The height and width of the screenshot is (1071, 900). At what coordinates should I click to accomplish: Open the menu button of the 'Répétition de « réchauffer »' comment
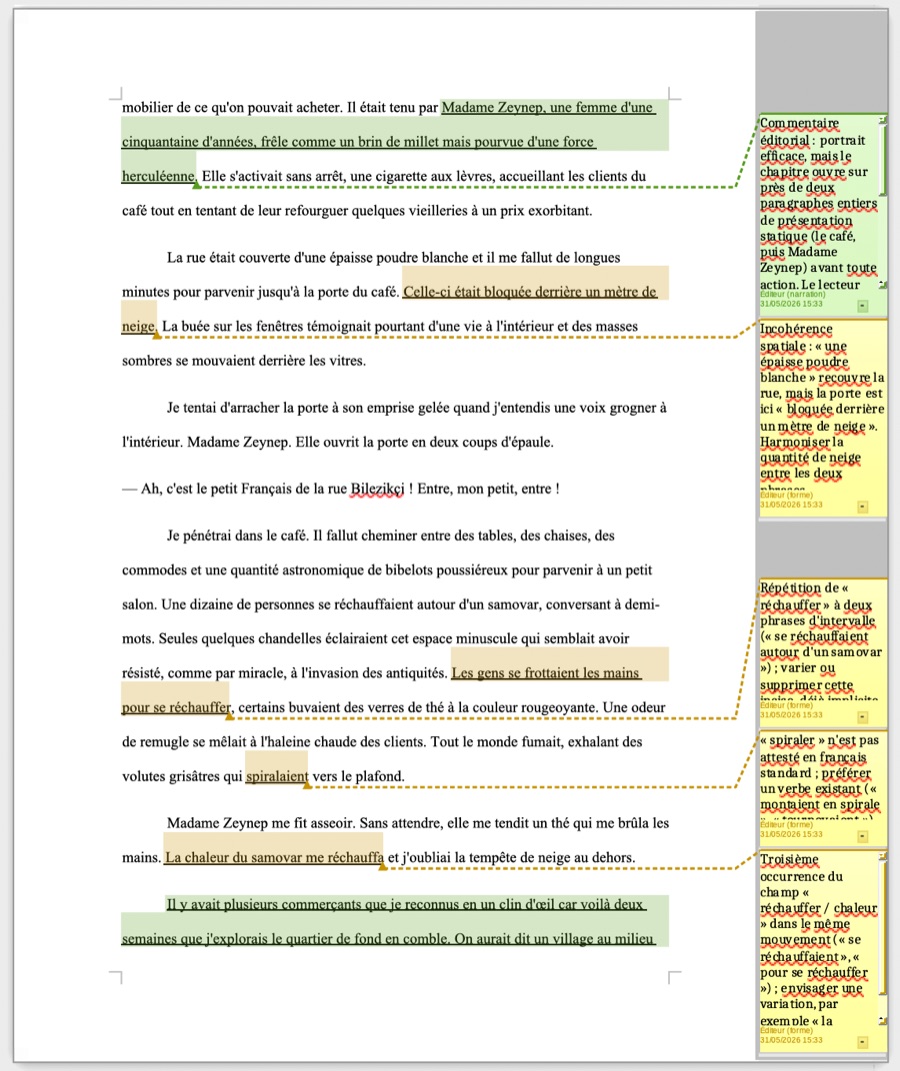point(862,717)
